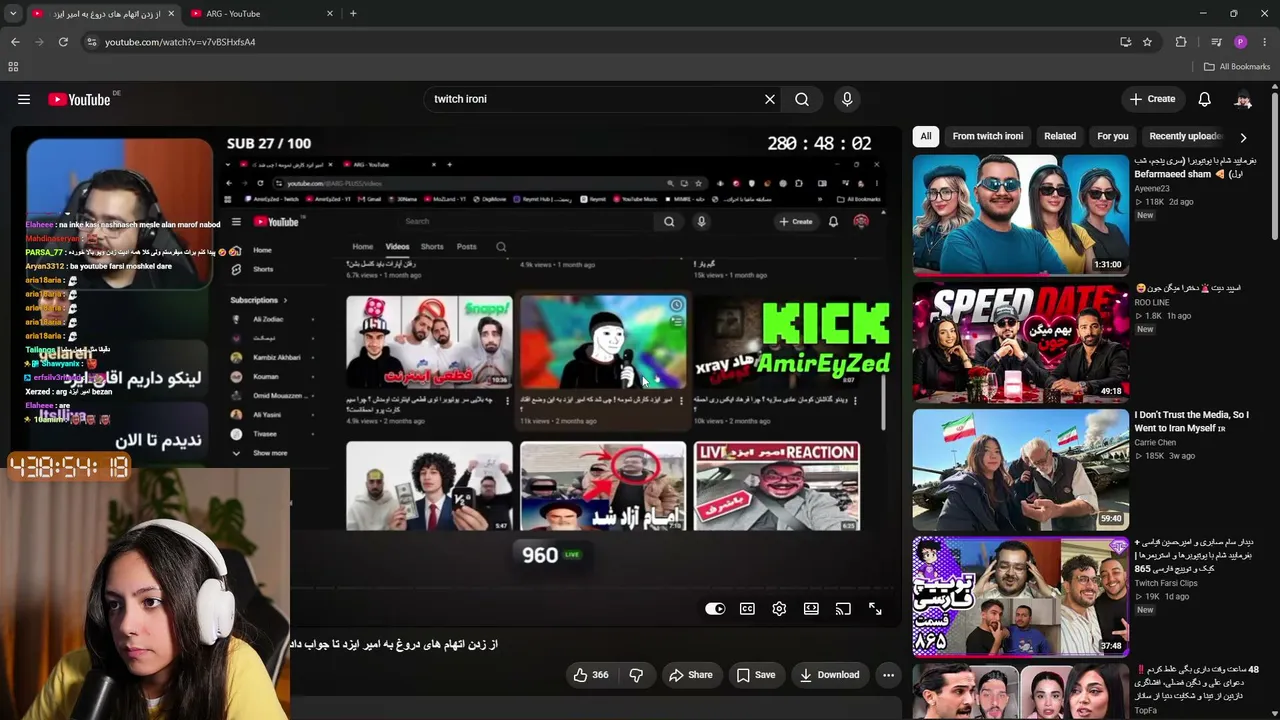Switch to the ARG - YouTube tab
1280x720 pixels.
[x=262, y=14]
